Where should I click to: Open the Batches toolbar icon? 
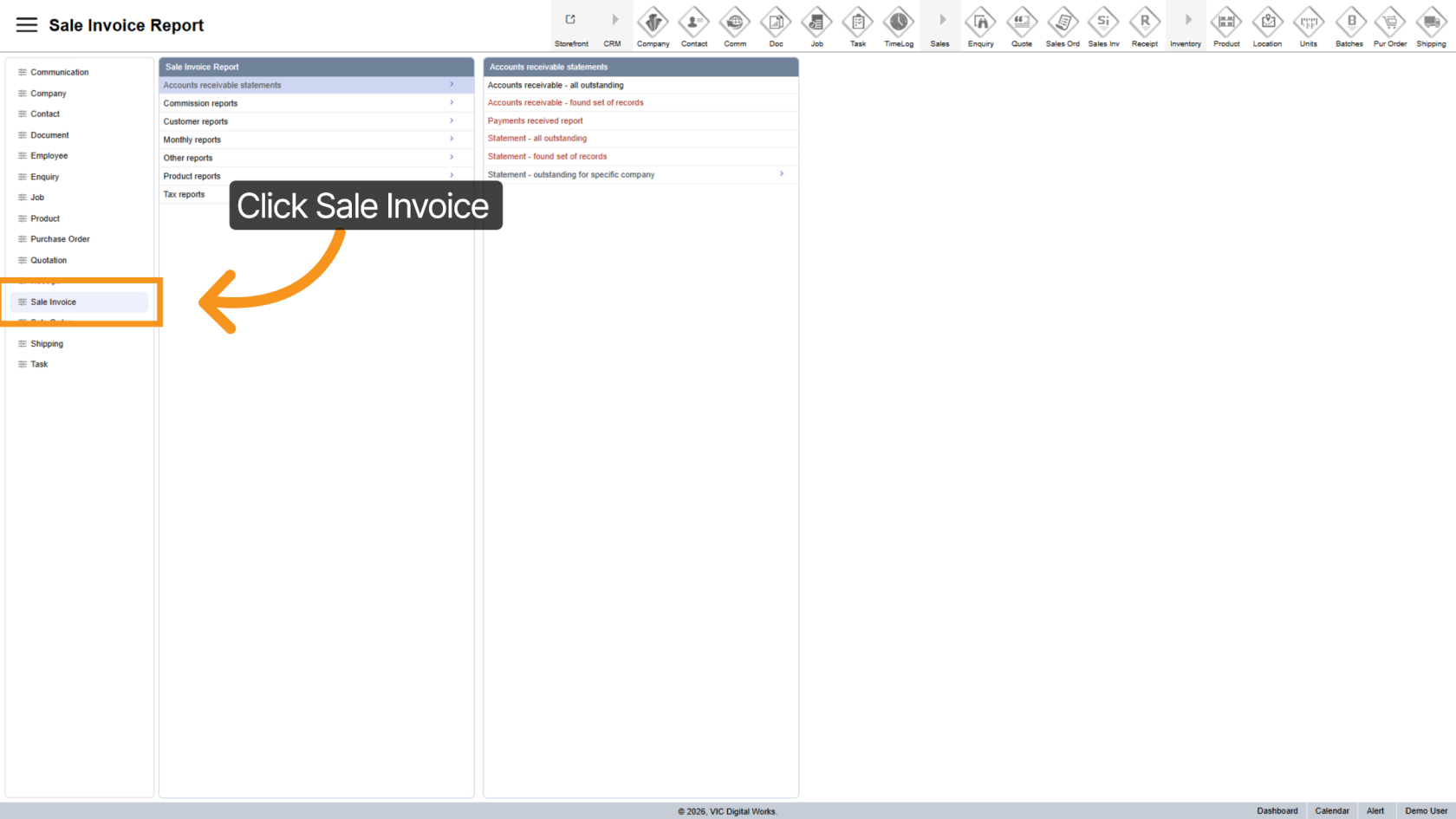1349,22
